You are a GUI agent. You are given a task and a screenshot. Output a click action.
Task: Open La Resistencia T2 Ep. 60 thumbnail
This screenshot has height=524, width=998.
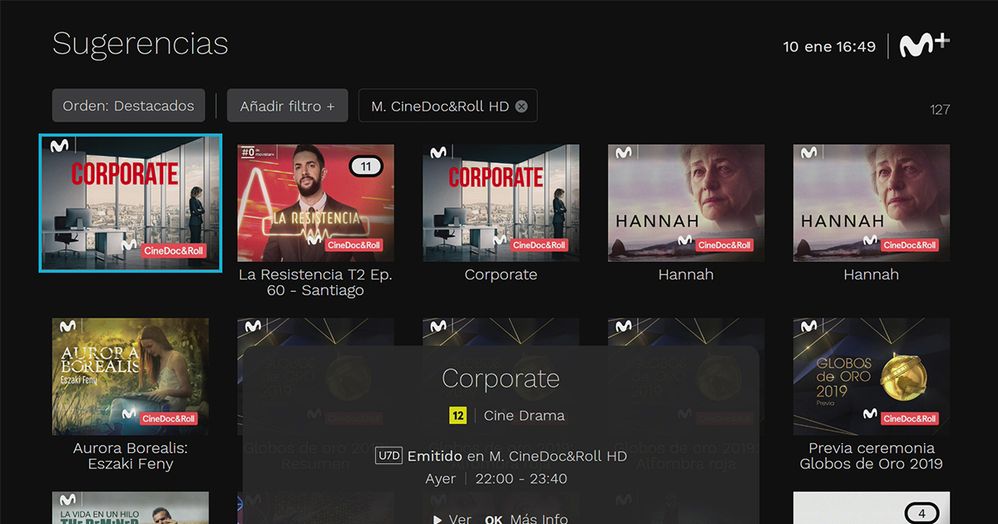click(316, 203)
